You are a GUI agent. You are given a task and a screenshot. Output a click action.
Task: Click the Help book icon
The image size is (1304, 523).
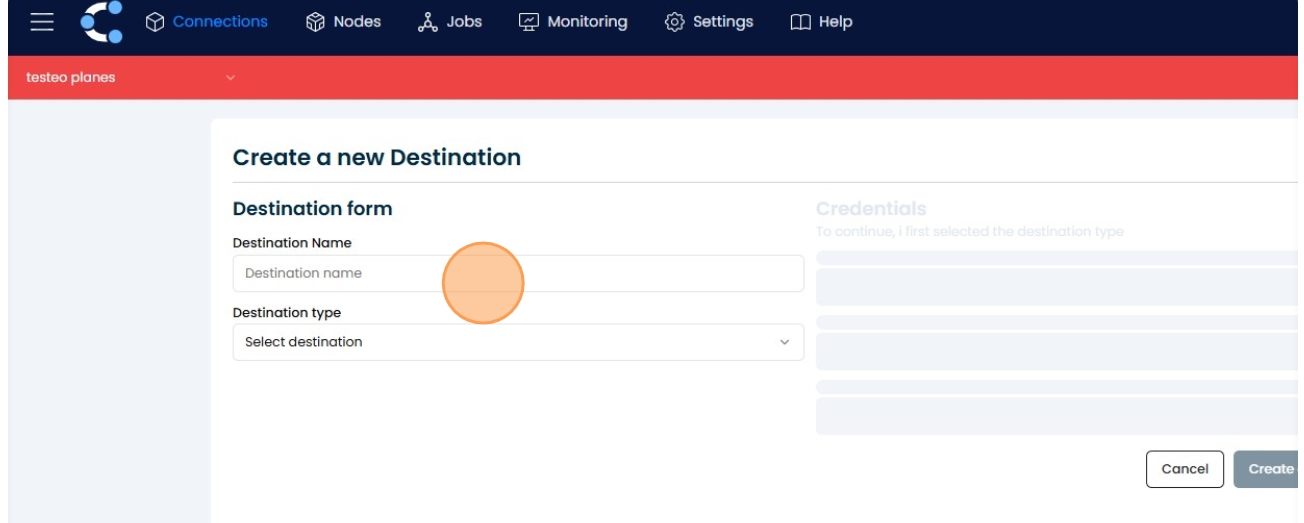[x=800, y=22]
